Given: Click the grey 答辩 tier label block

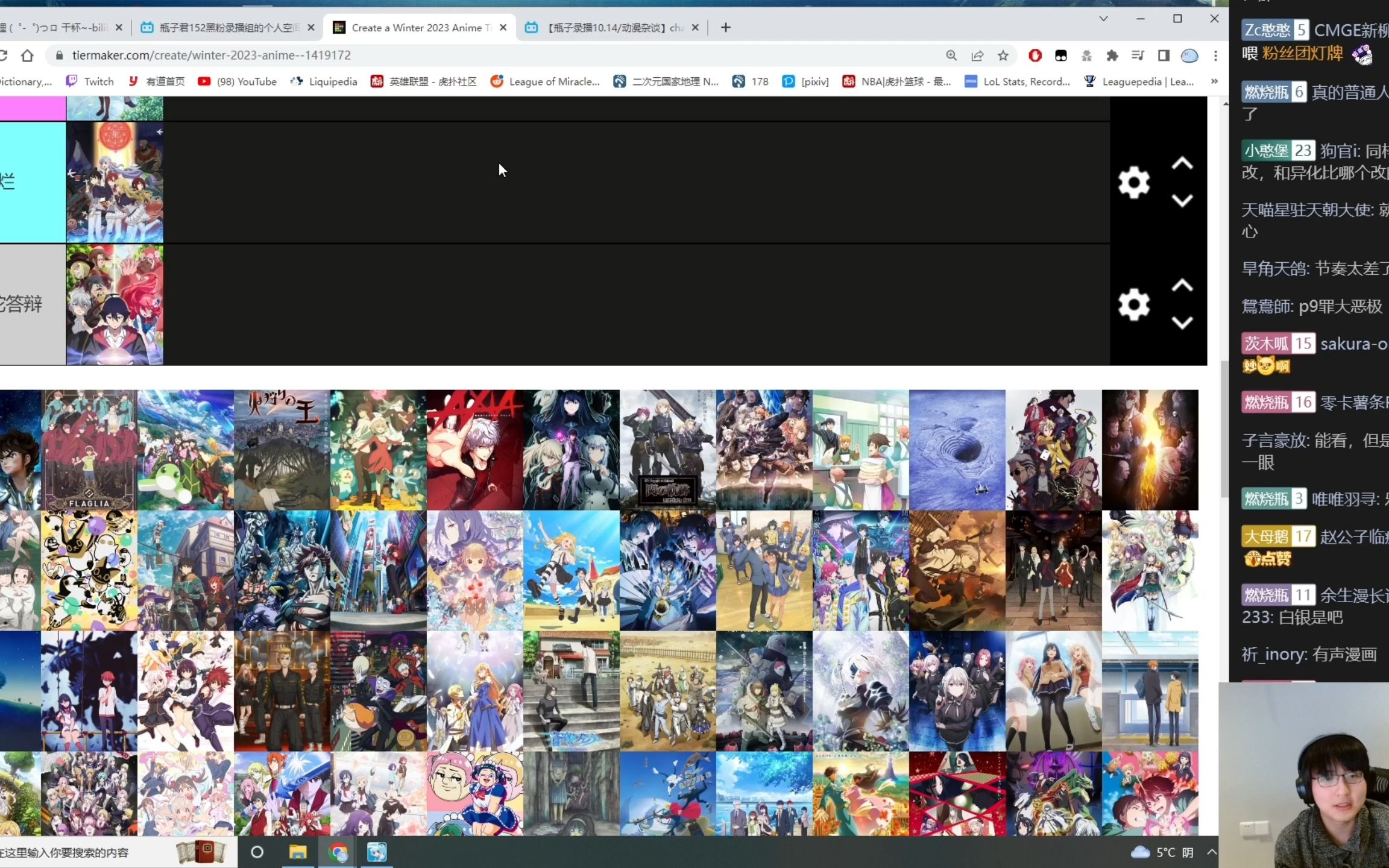Looking at the screenshot, I should (33, 304).
